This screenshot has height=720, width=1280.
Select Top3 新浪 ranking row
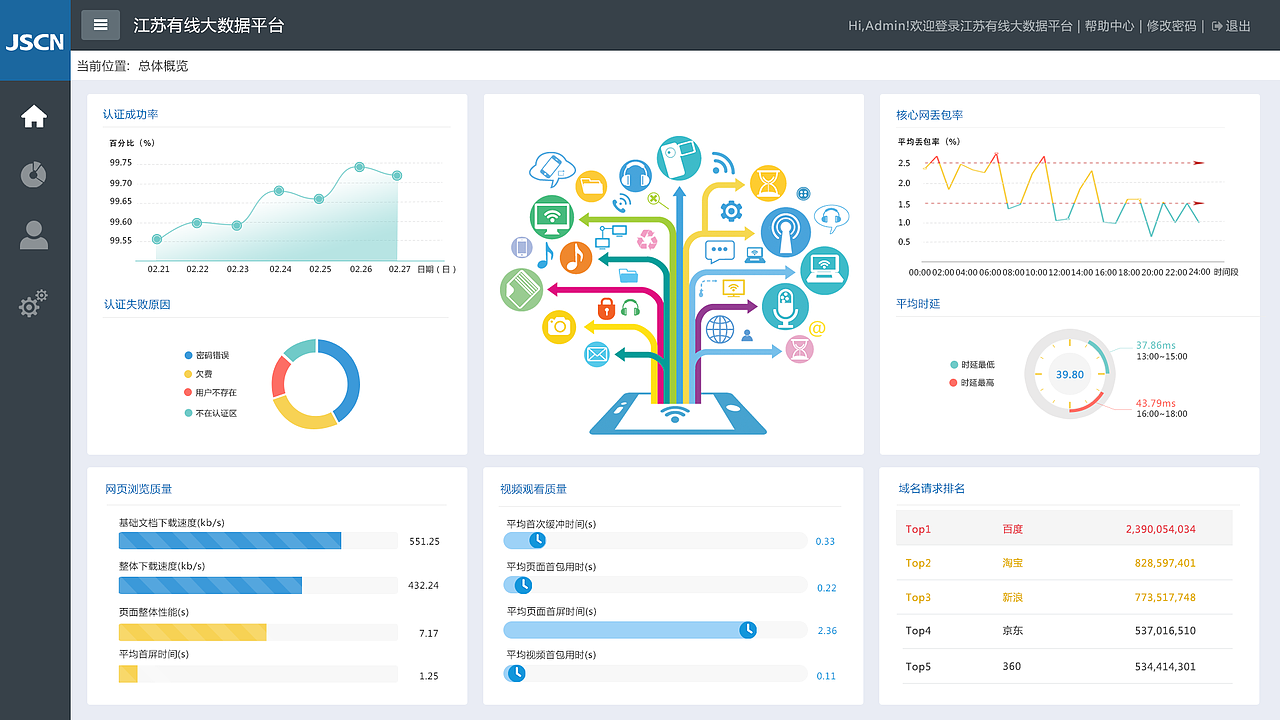[1064, 597]
